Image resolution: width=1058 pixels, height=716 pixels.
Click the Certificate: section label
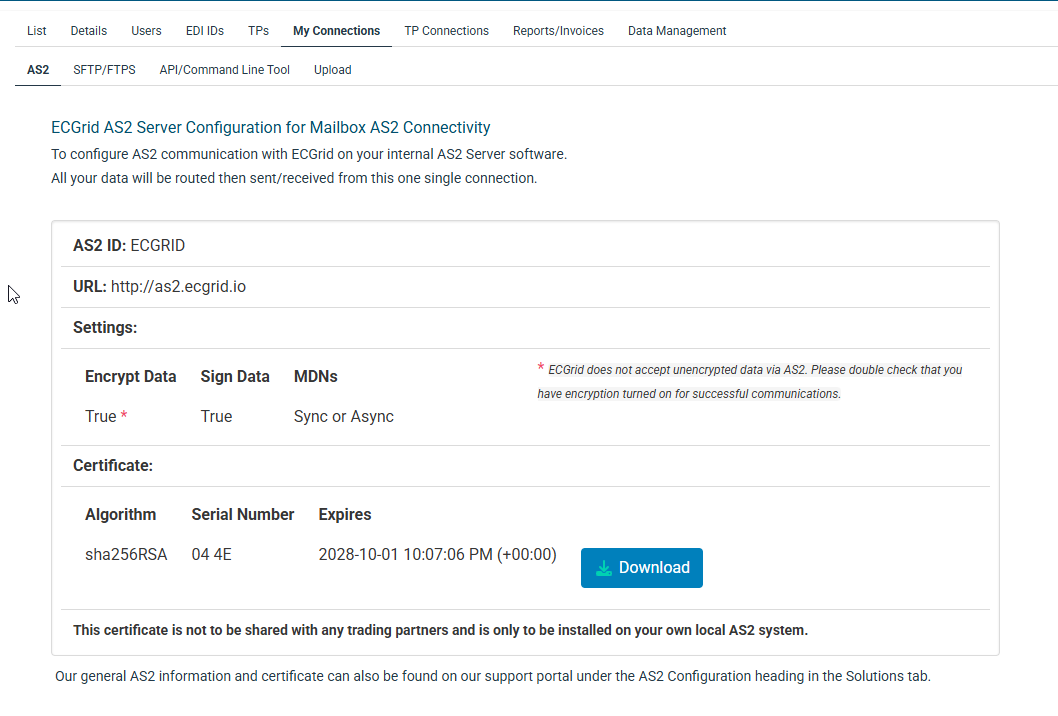pos(113,466)
